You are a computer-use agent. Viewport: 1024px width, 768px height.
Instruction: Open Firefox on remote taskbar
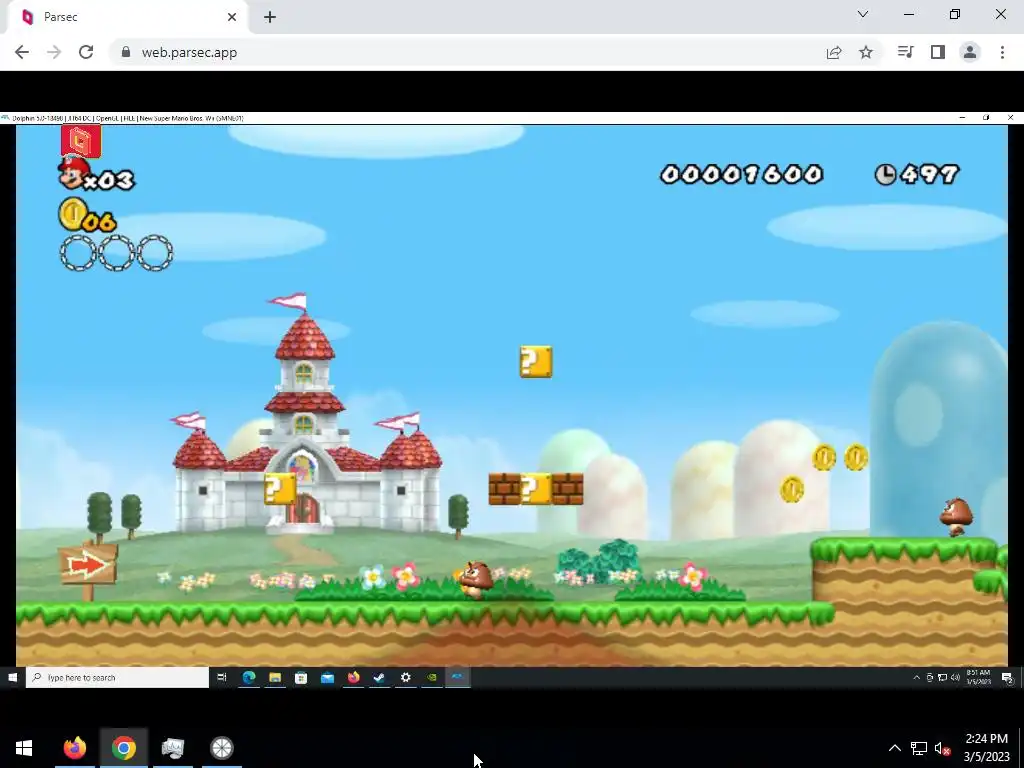click(353, 678)
